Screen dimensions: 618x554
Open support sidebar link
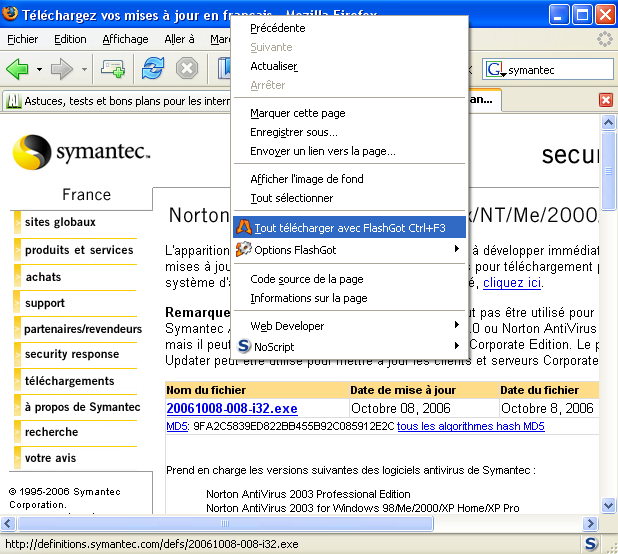point(45,303)
